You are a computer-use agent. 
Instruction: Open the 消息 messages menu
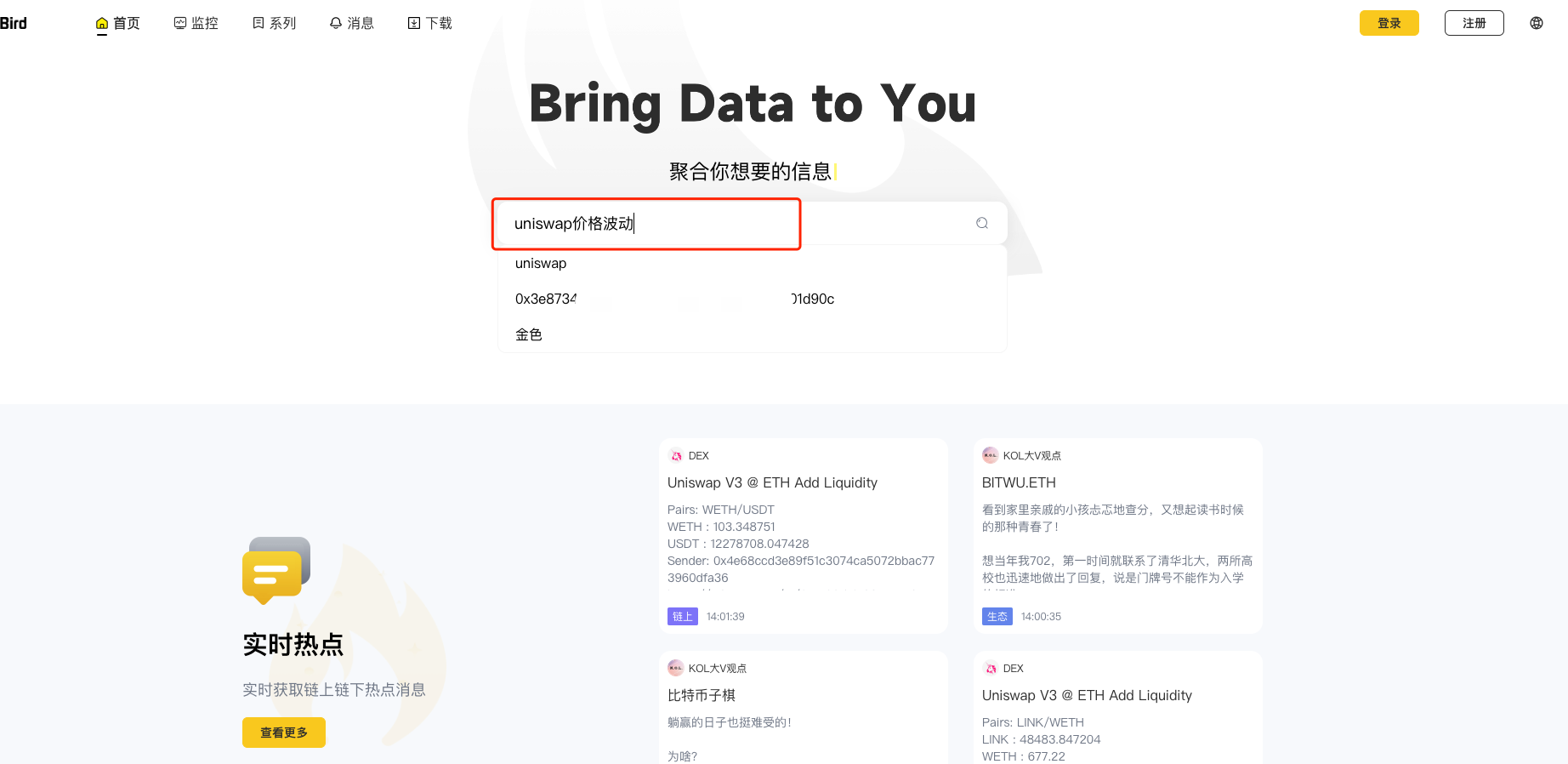[351, 23]
